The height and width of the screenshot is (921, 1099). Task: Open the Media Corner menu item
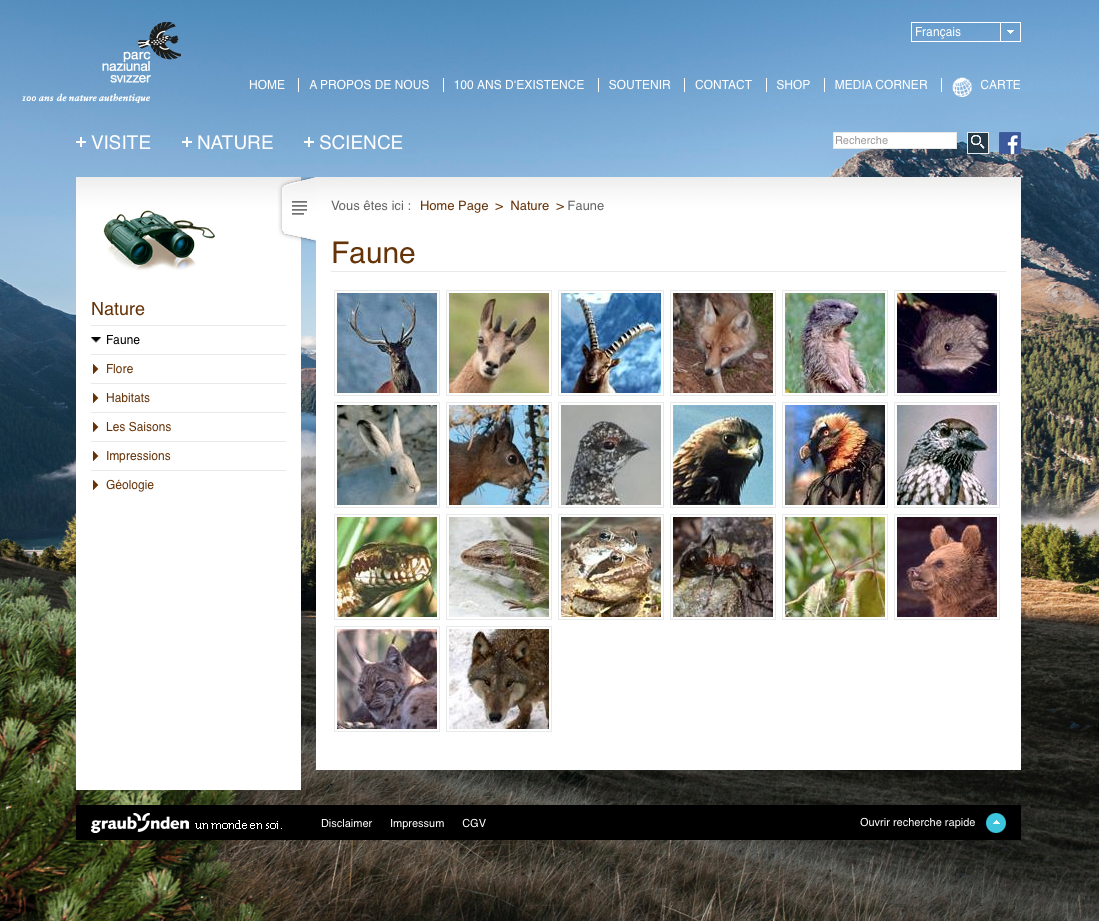880,85
